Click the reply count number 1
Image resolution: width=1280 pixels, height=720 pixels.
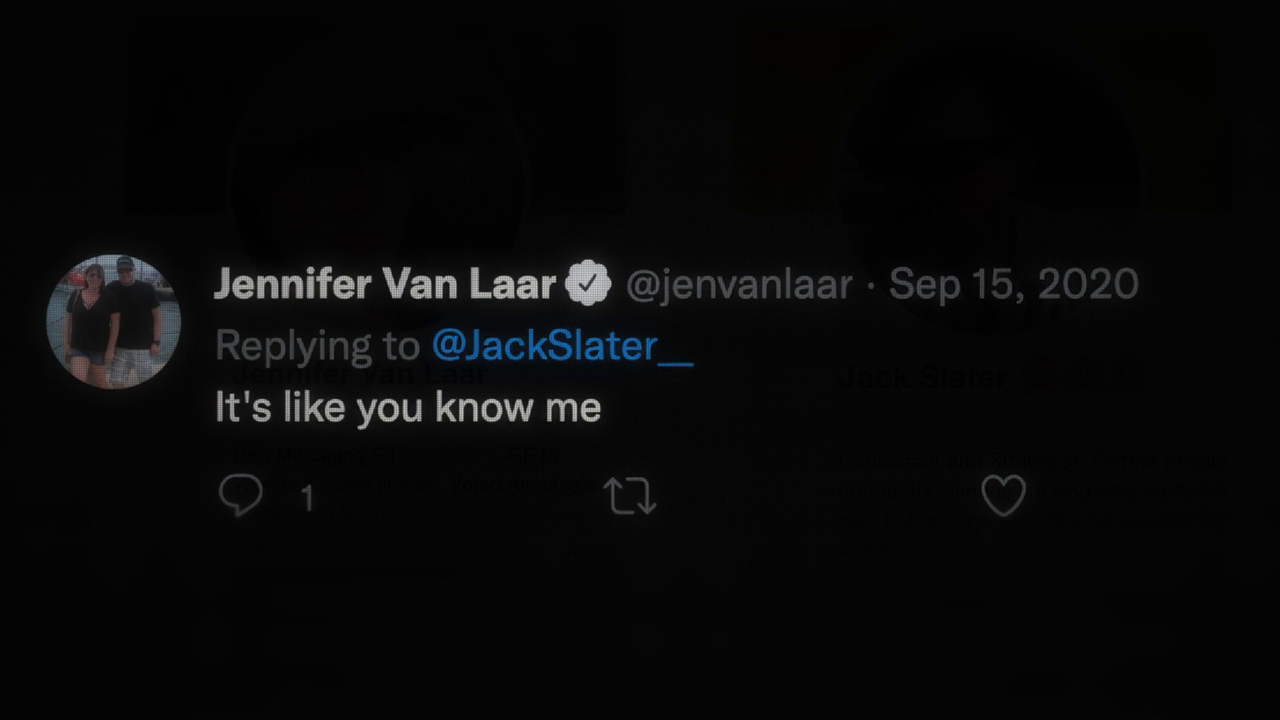point(308,498)
